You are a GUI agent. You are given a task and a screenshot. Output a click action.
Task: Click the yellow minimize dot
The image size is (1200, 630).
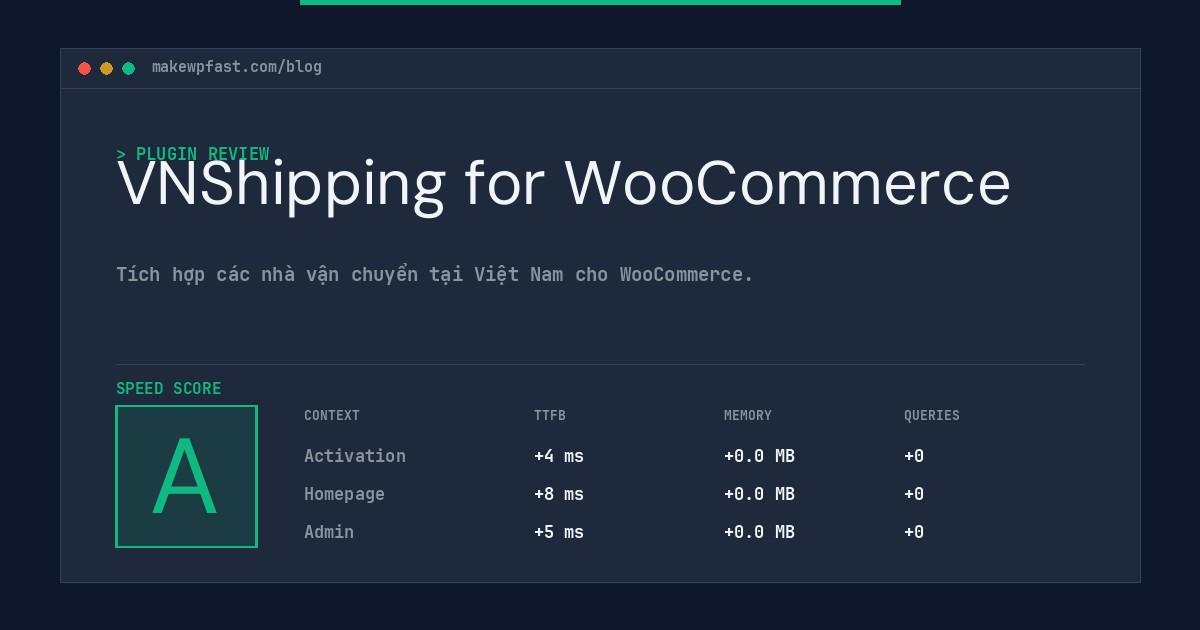[106, 68]
